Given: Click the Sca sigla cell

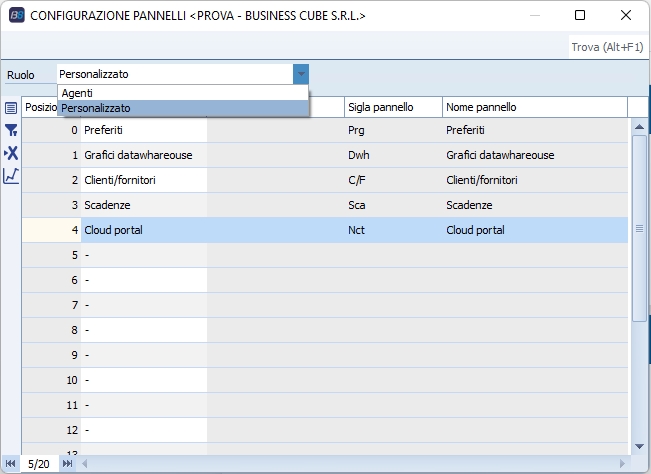Looking at the screenshot, I should coord(393,205).
